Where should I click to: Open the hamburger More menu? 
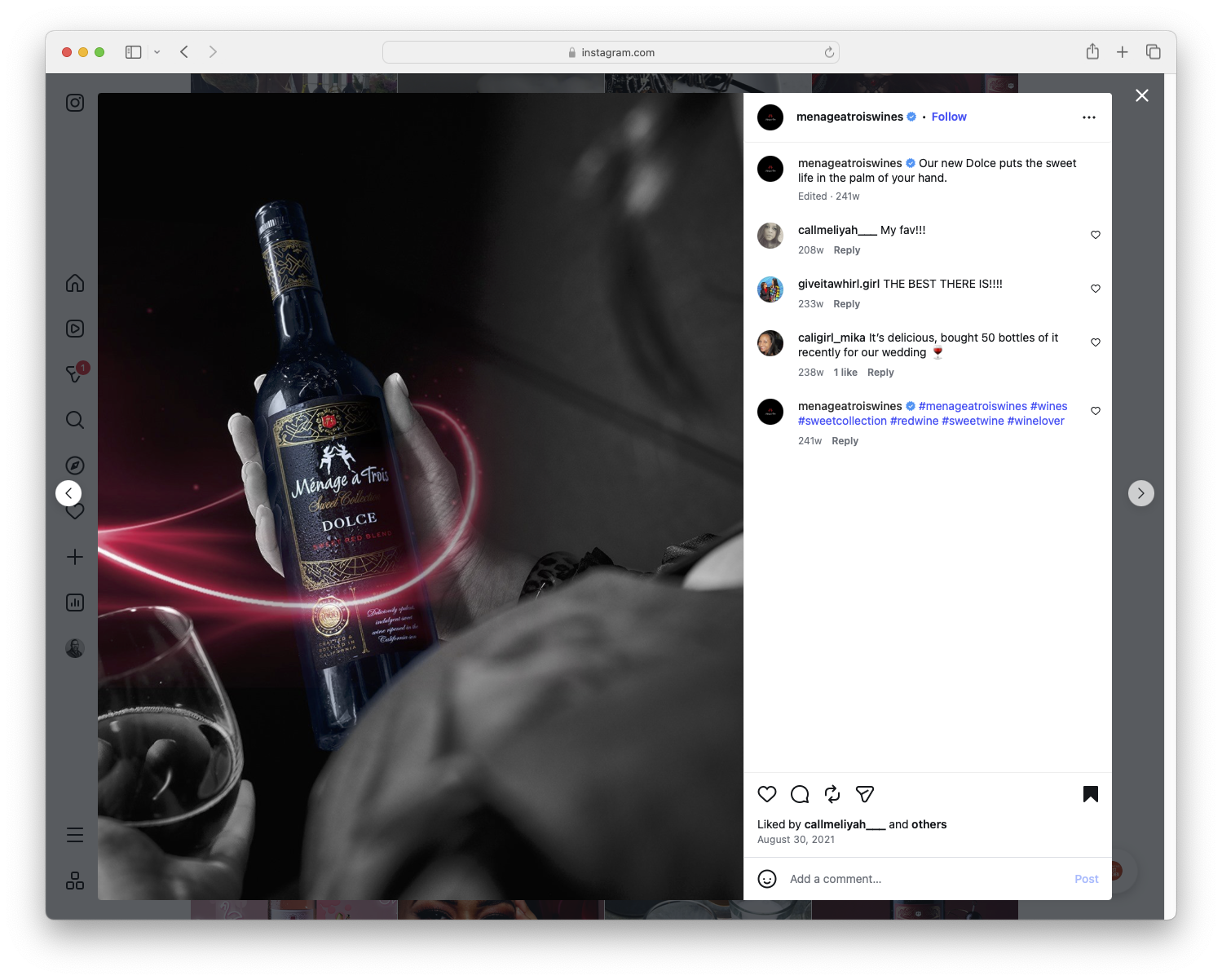74,835
